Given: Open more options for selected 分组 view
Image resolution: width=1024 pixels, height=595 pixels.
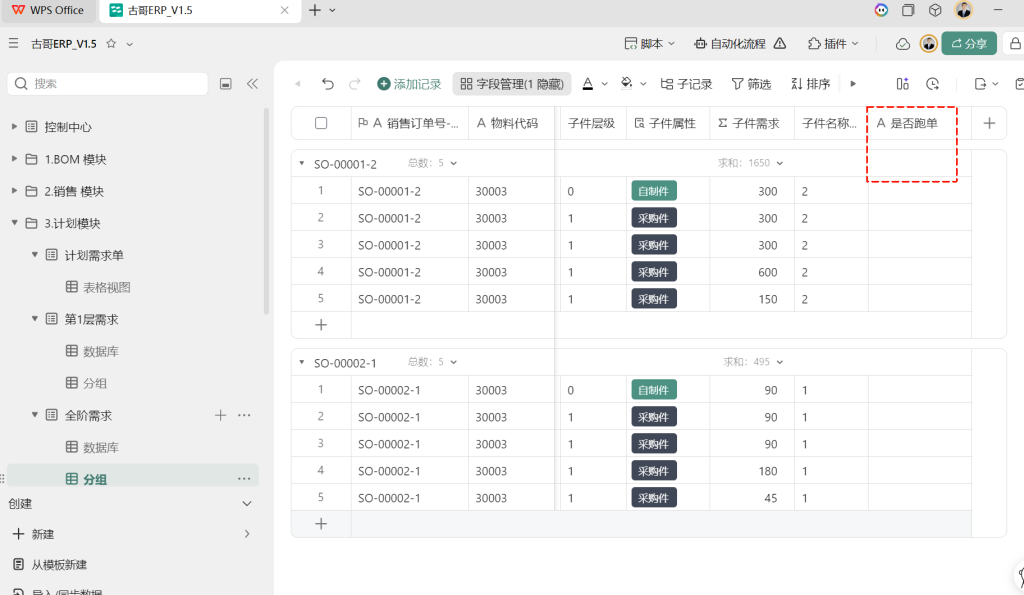Looking at the screenshot, I should (x=244, y=479).
